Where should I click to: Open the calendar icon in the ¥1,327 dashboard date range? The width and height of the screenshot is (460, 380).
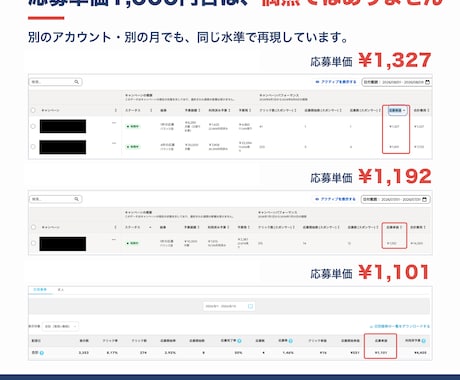pos(427,82)
